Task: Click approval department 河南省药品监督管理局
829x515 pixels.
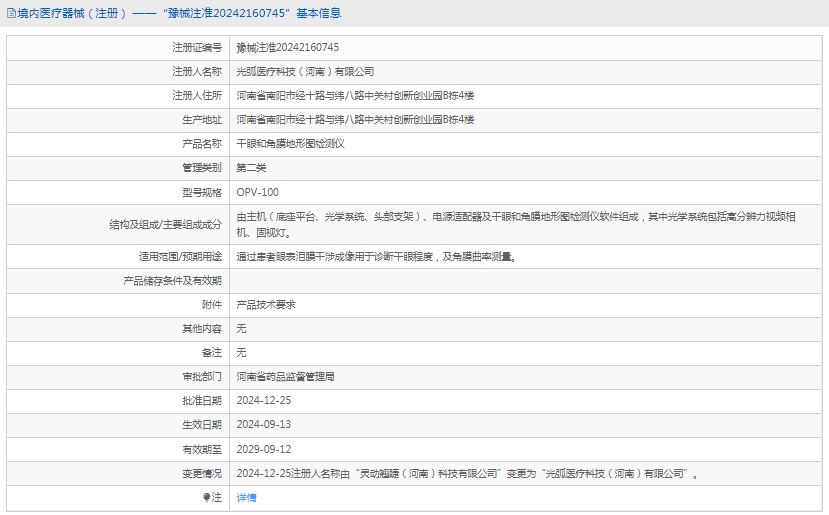Action: pyautogui.click(x=285, y=376)
